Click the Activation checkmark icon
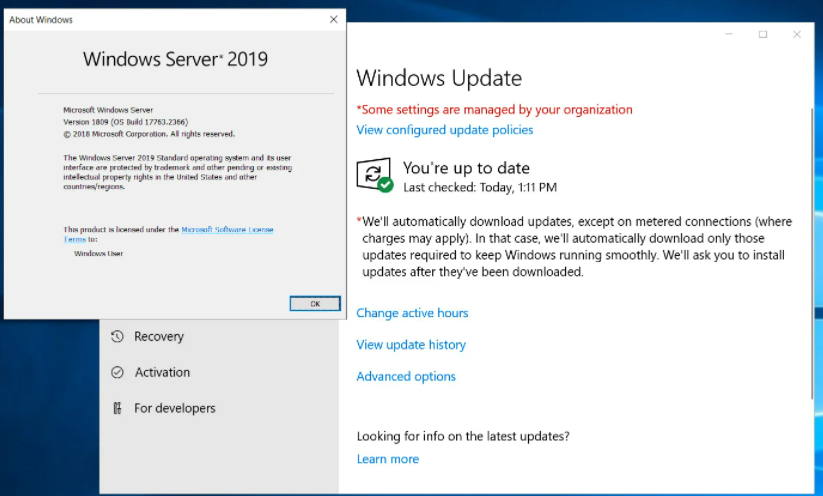The image size is (823, 496). point(117,373)
